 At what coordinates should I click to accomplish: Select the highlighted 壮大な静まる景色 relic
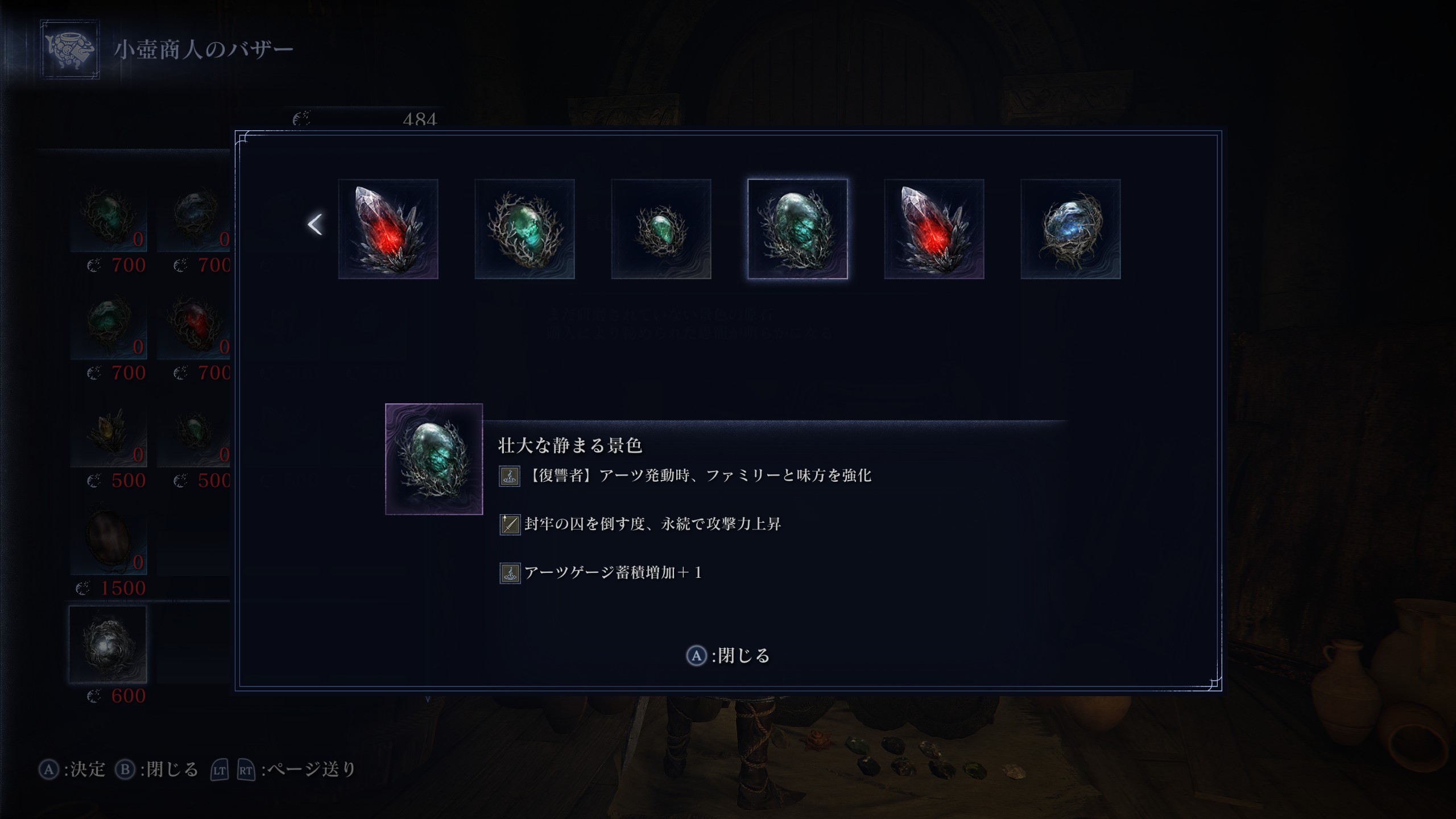(797, 229)
